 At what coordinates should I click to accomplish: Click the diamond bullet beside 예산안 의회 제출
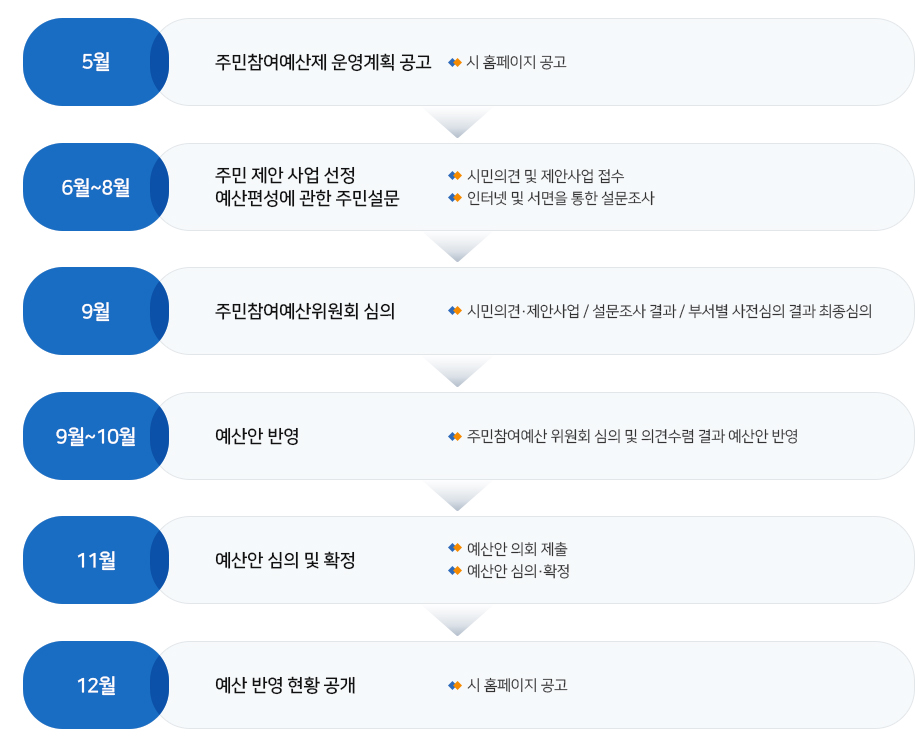[455, 548]
